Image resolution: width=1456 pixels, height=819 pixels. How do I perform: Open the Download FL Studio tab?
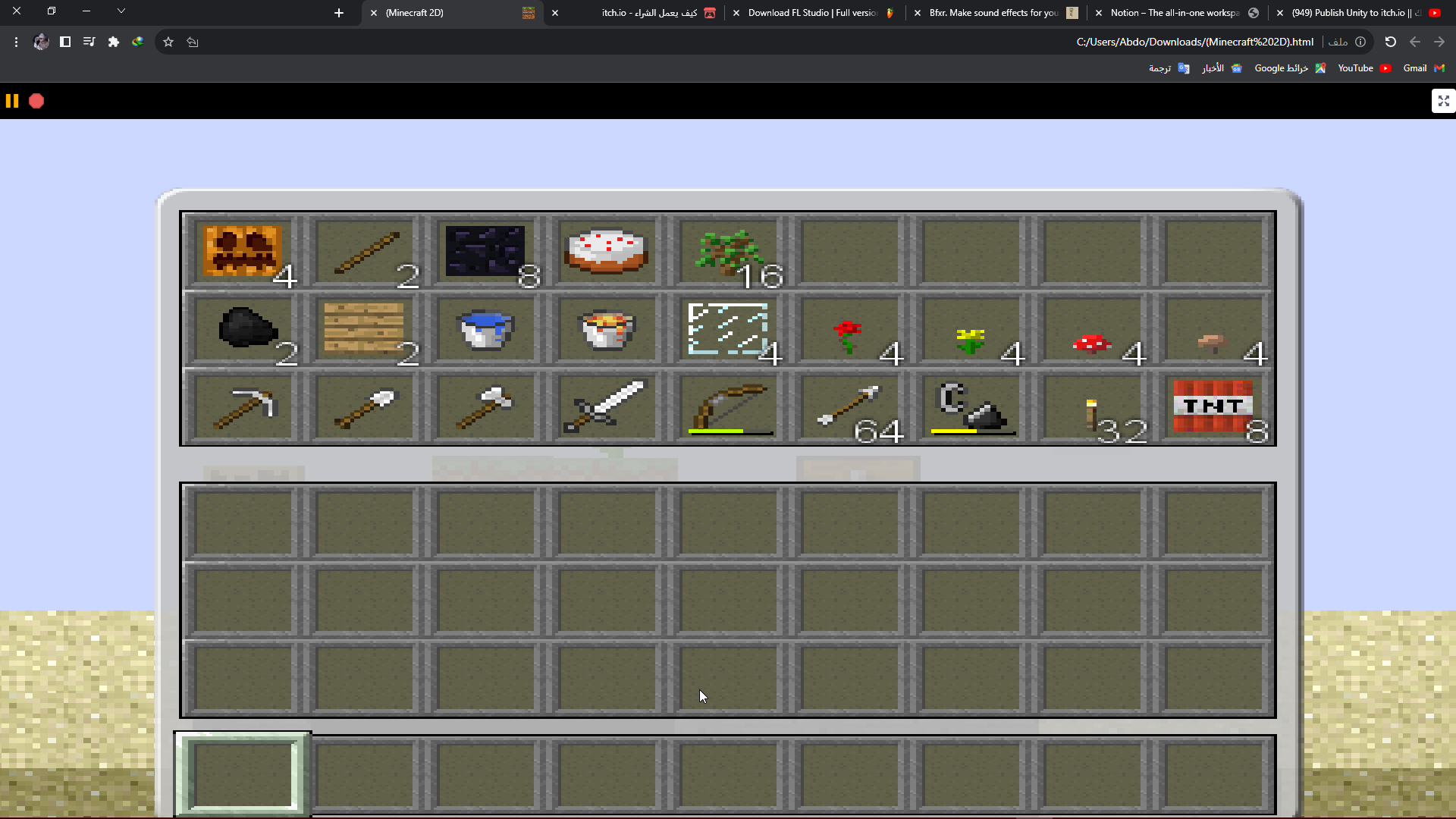[x=816, y=13]
